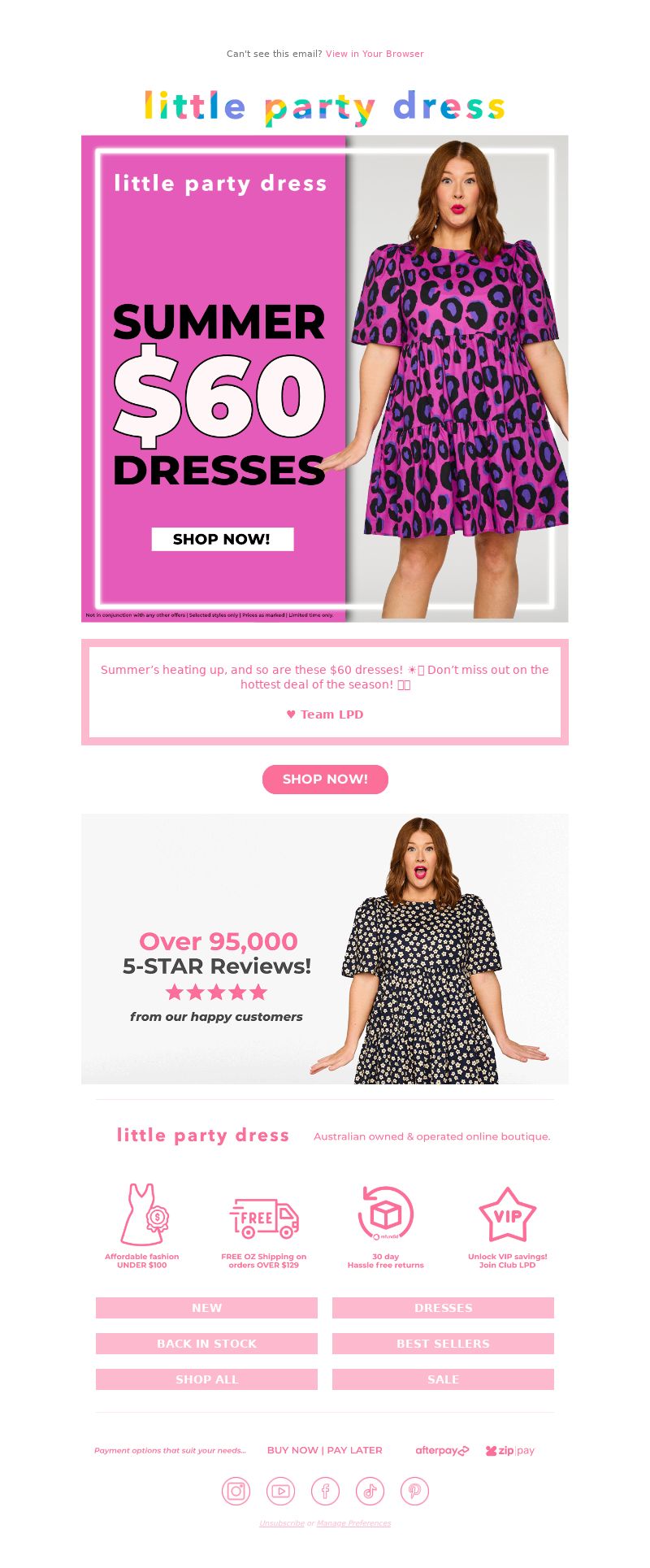Viewport: 650px width, 1568px height.
Task: Open the SALE category
Action: pos(443,1379)
